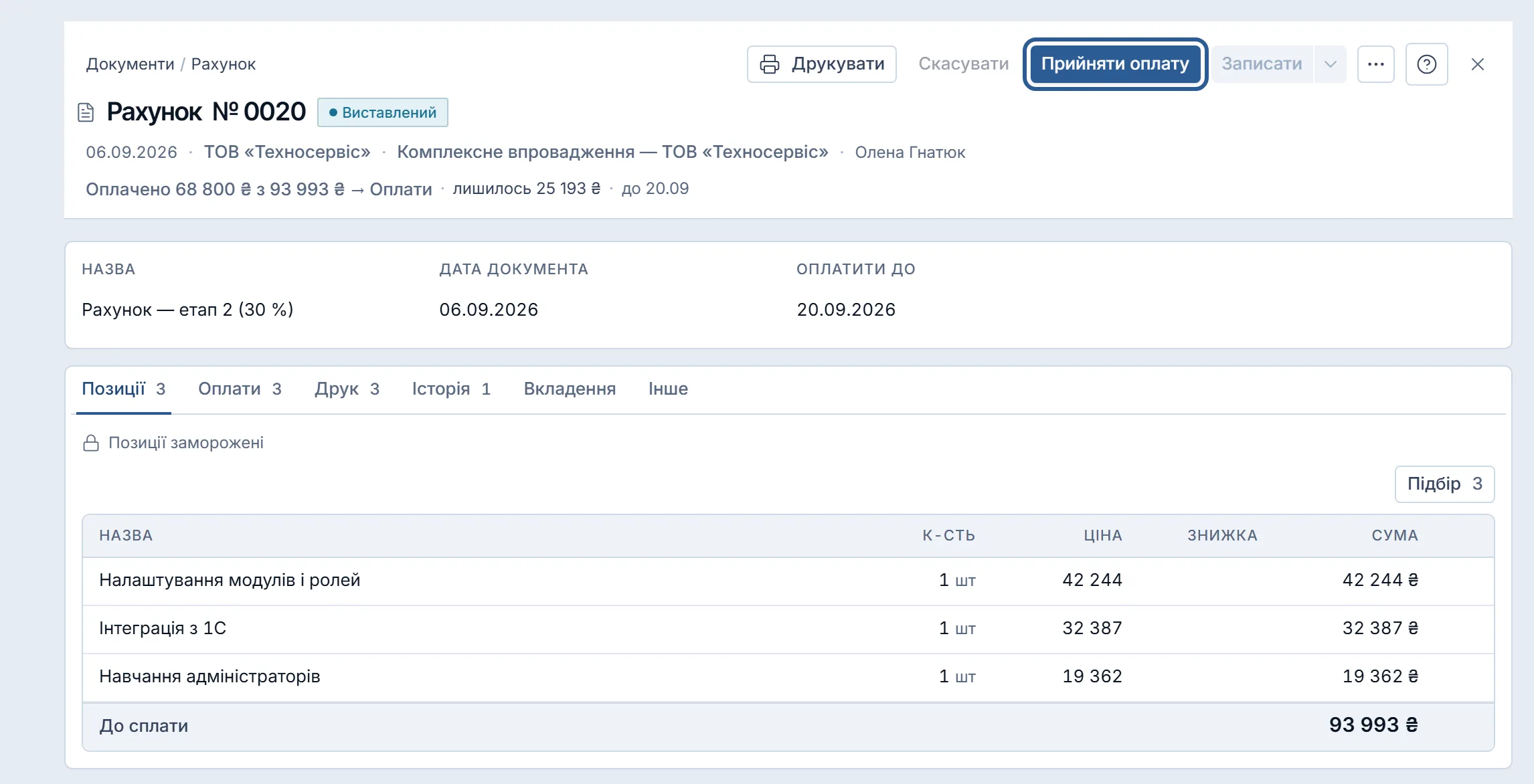Click the Записати button
The height and width of the screenshot is (784, 1534).
pos(1262,64)
